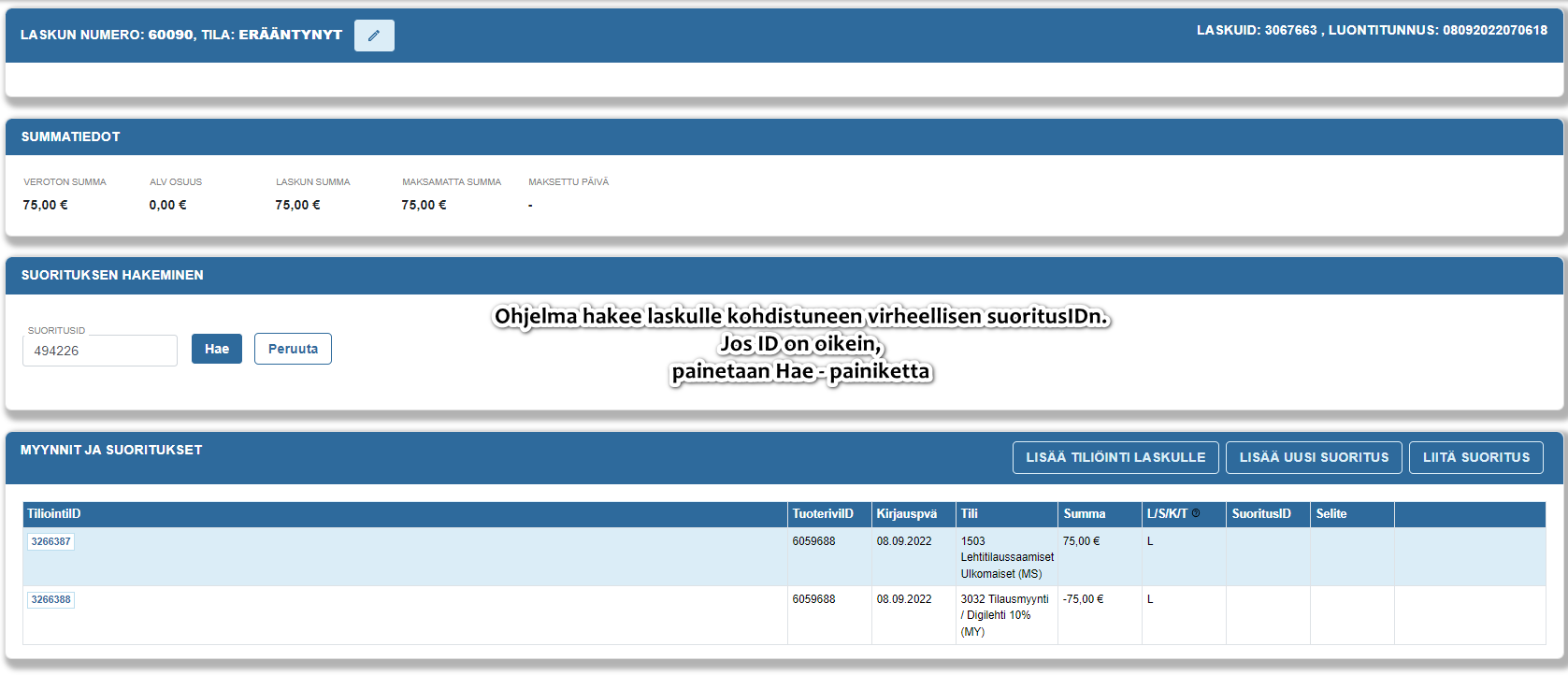The height and width of the screenshot is (675, 1568).
Task: Click the LIITÄ SUORITUS button
Action: pos(1475,457)
